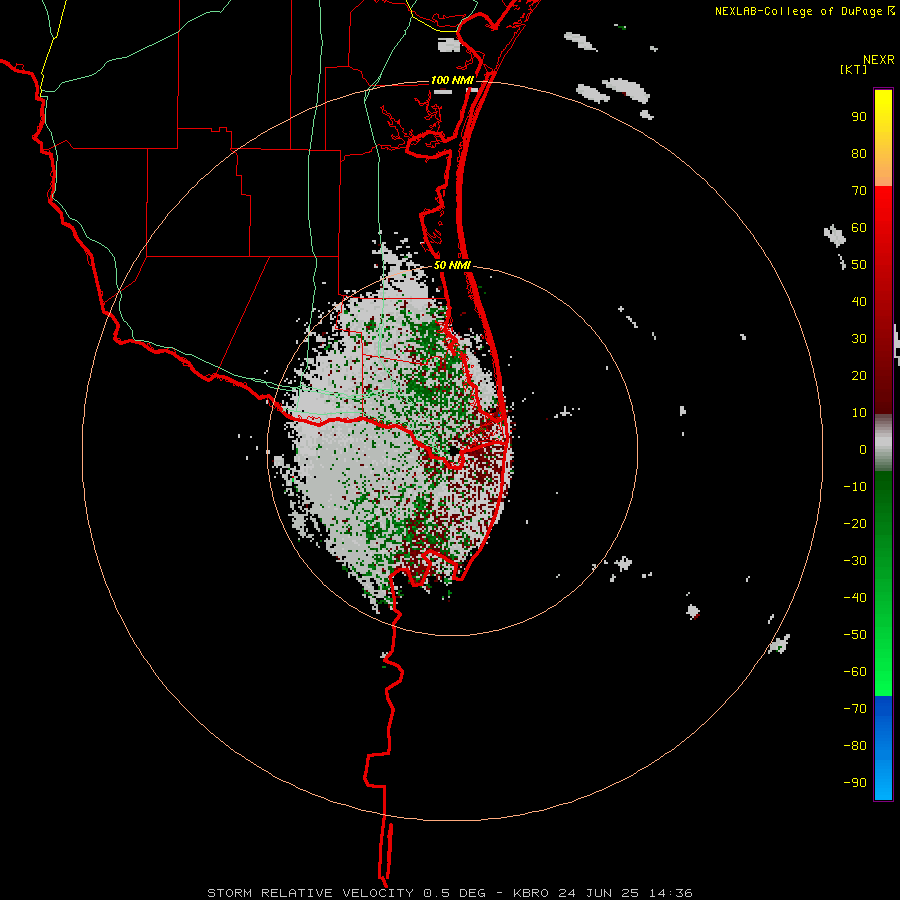900x900 pixels.
Task: Click the 50 NMI range ring label
Action: pyautogui.click(x=452, y=265)
